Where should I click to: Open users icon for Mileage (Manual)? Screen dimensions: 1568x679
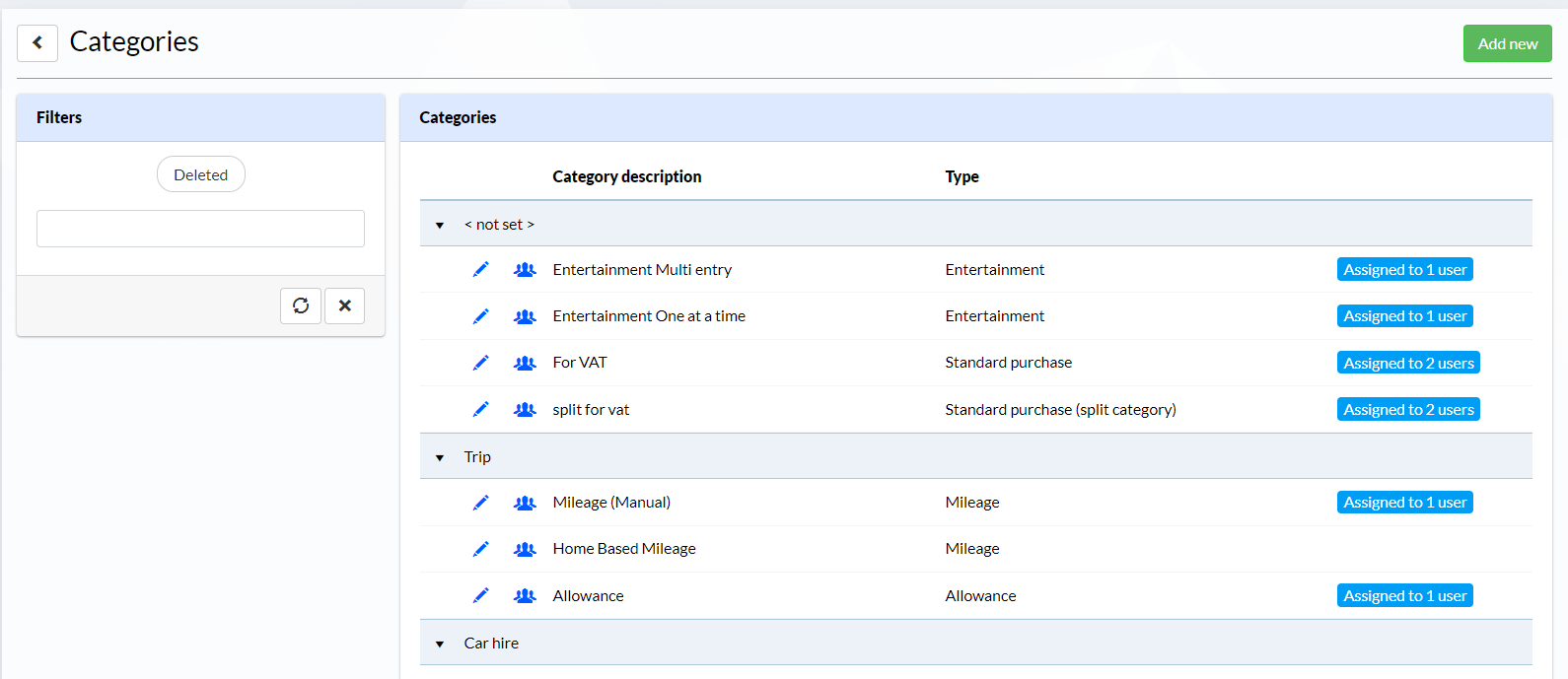point(525,503)
